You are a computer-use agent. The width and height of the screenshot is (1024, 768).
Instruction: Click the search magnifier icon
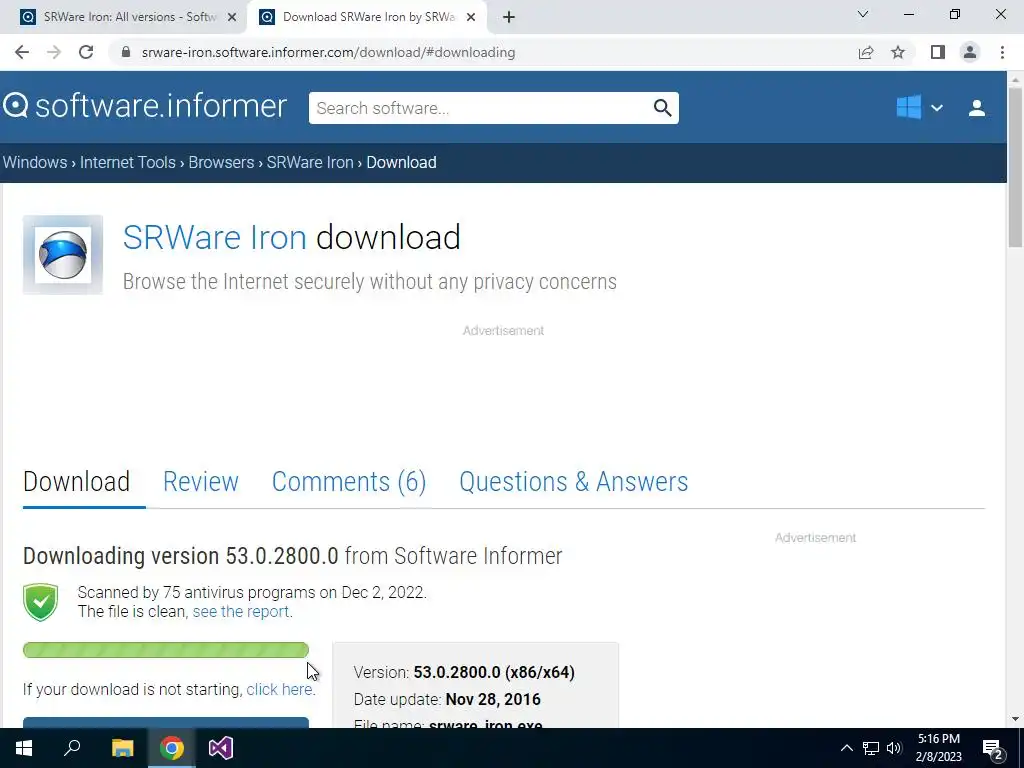click(x=662, y=108)
